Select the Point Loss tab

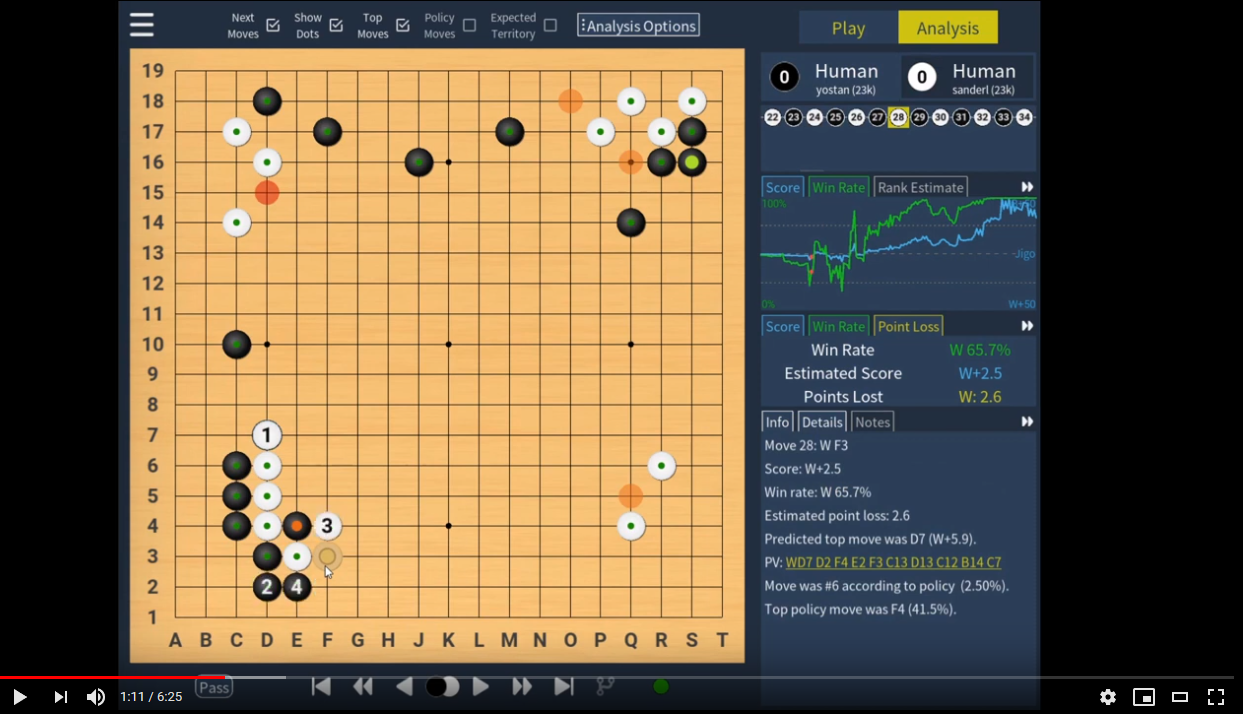[908, 326]
